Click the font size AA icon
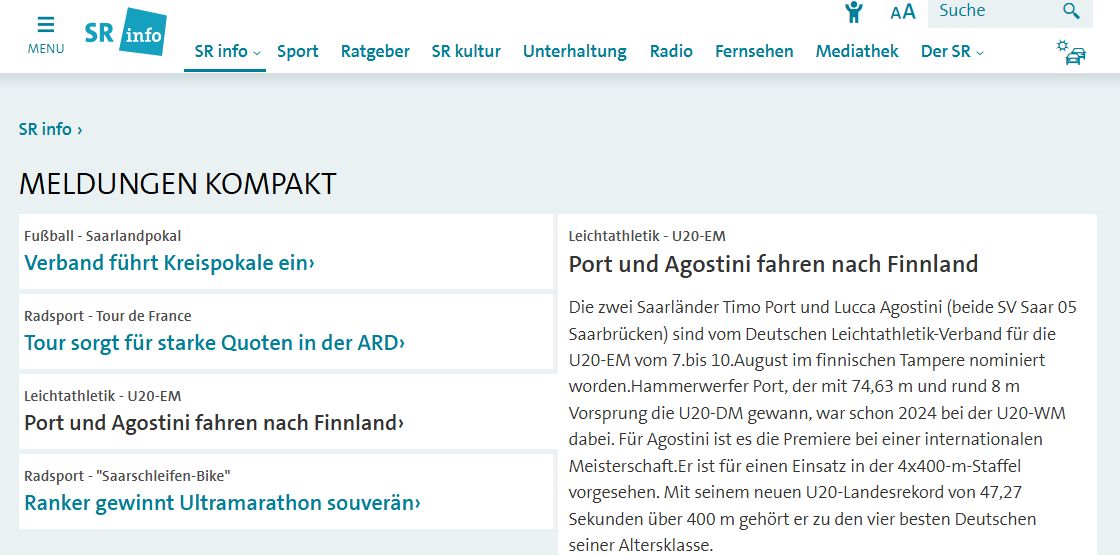The height and width of the screenshot is (555, 1120). [903, 12]
